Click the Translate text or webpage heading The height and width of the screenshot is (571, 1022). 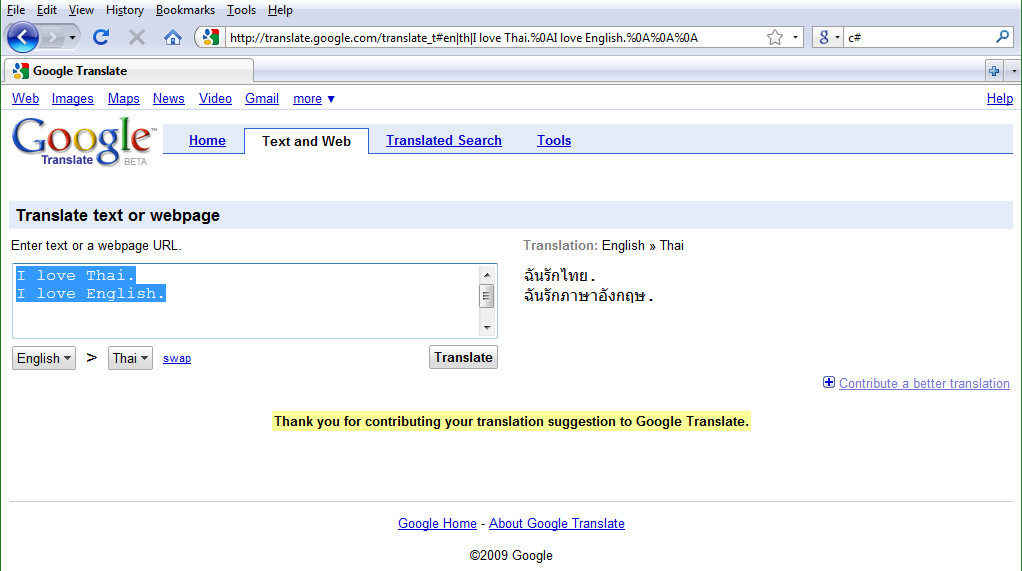[118, 215]
